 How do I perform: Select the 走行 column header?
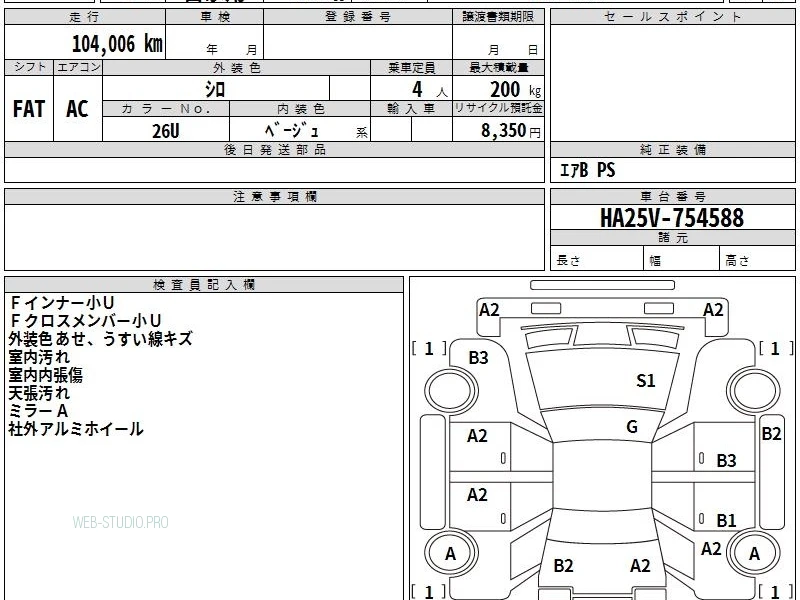pyautogui.click(x=85, y=17)
